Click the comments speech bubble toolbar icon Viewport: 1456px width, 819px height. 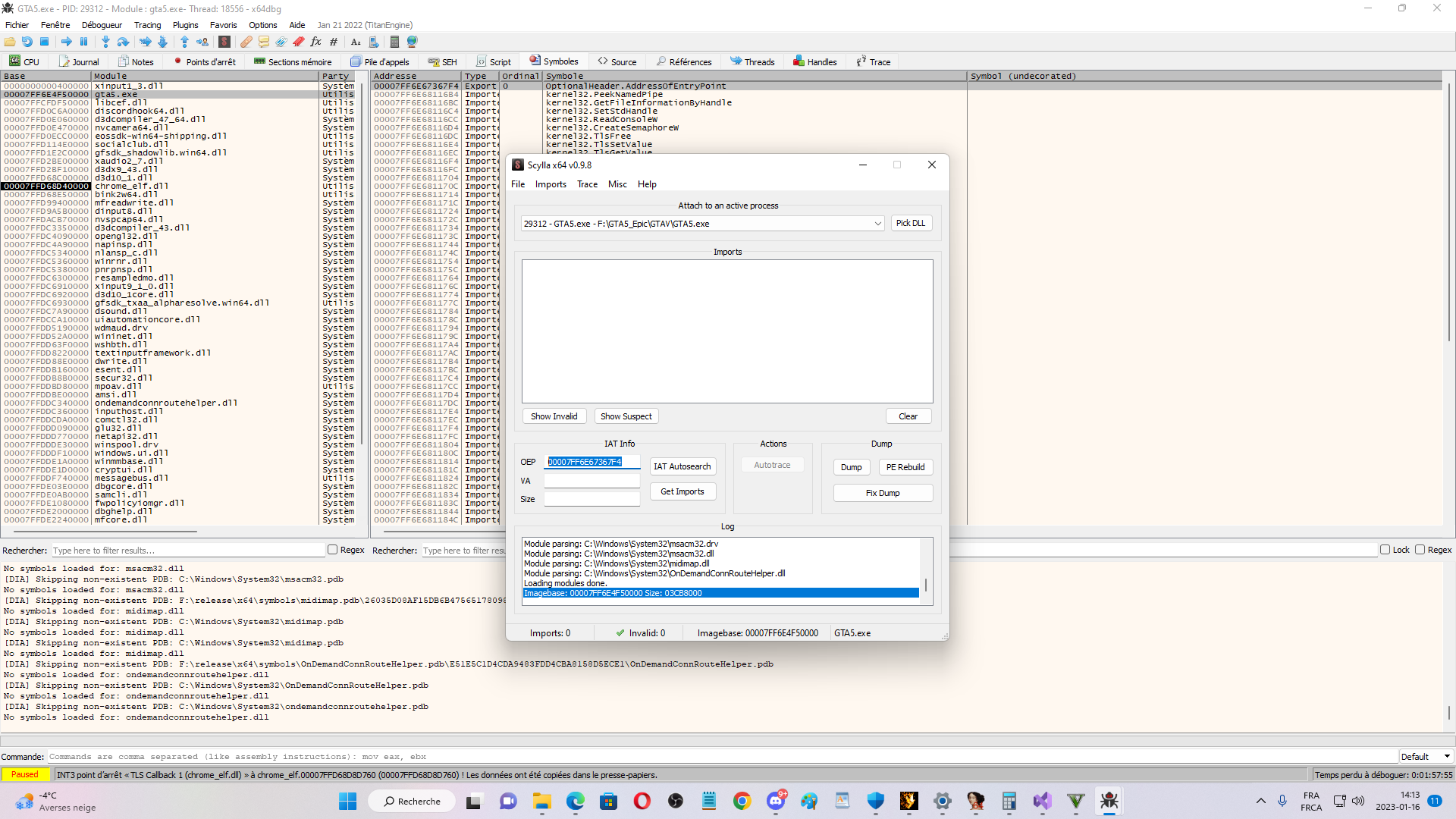(x=264, y=42)
